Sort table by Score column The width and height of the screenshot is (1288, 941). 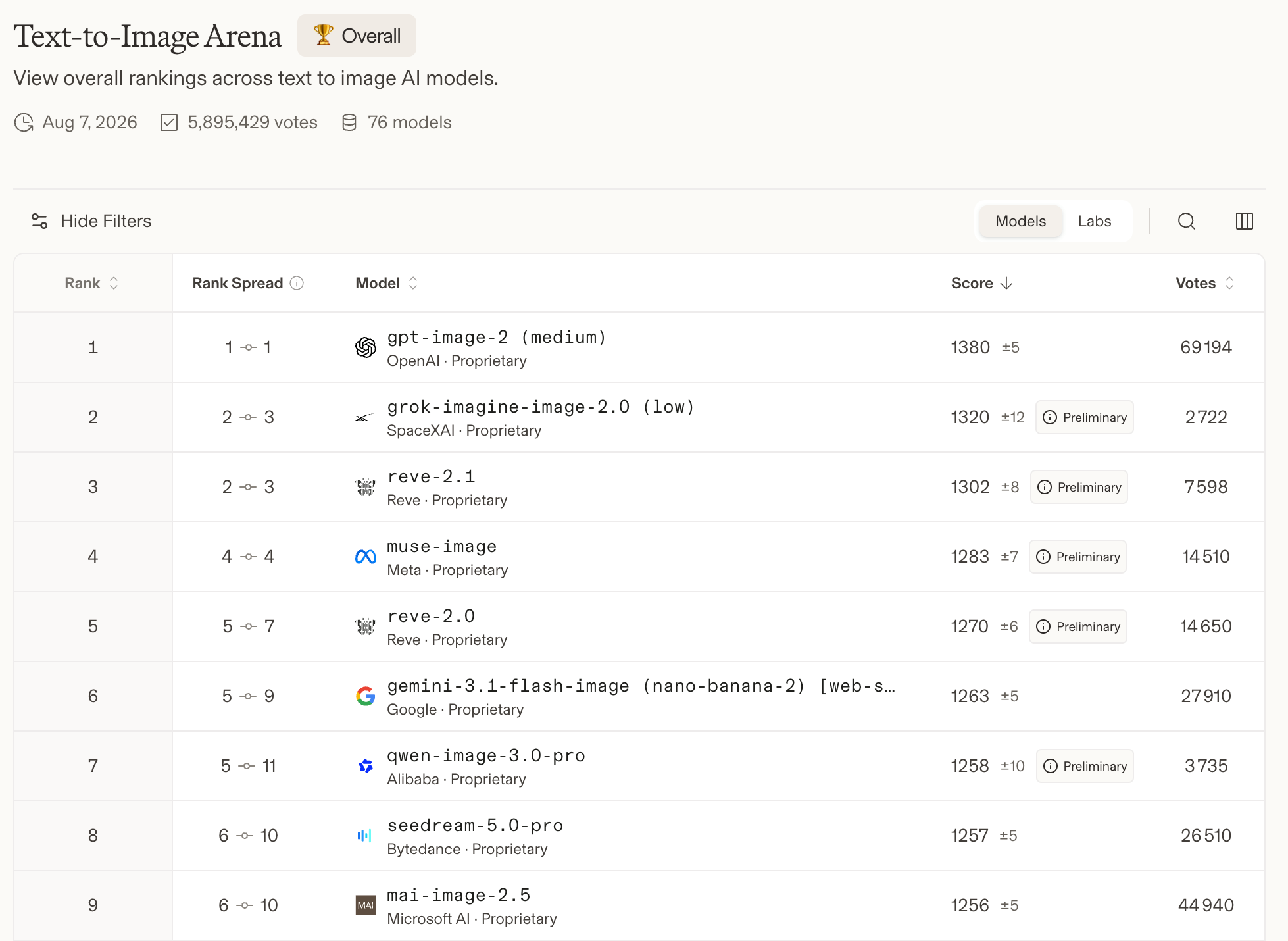(981, 283)
